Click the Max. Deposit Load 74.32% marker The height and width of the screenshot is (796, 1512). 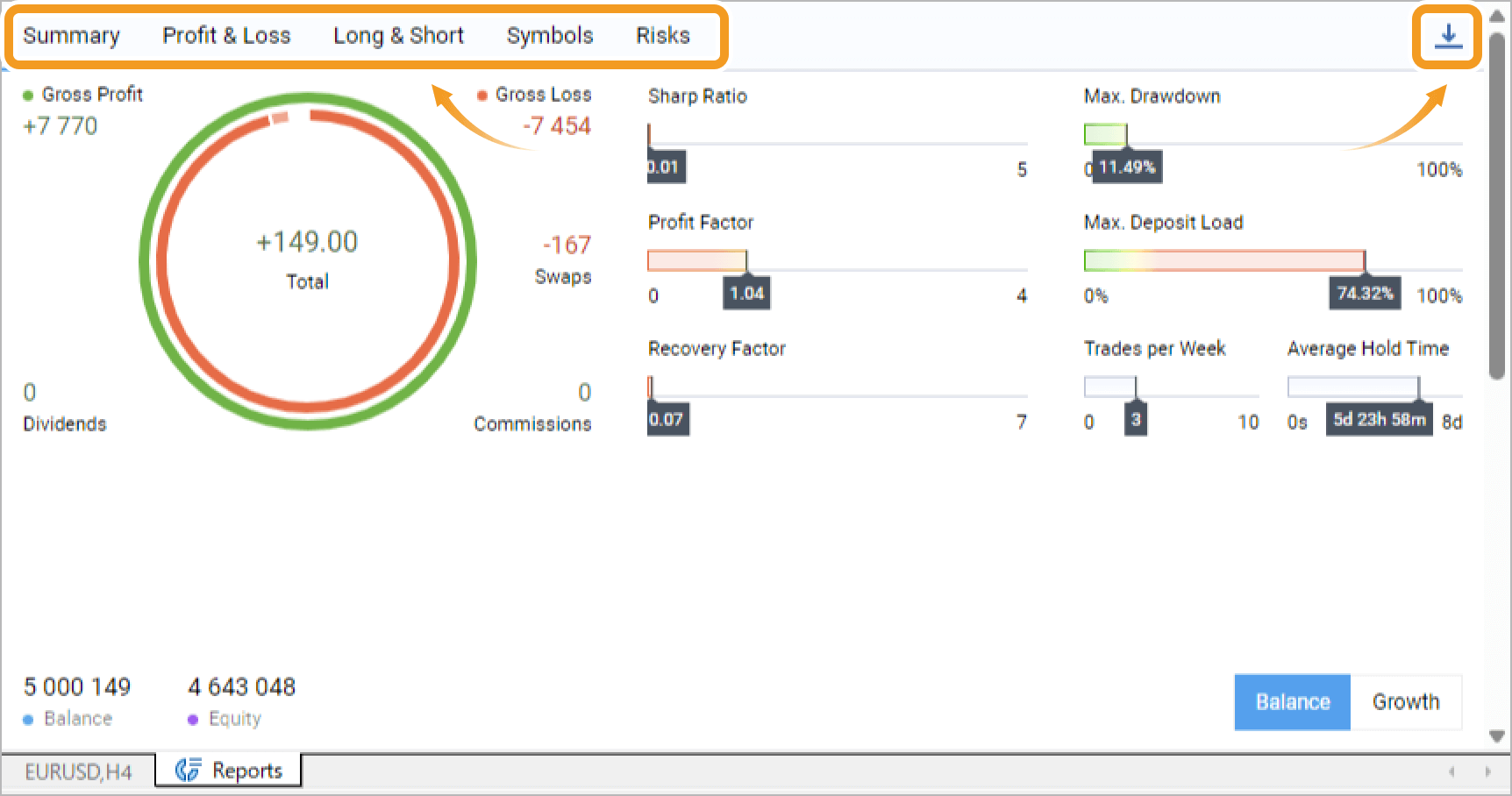pos(1365,293)
